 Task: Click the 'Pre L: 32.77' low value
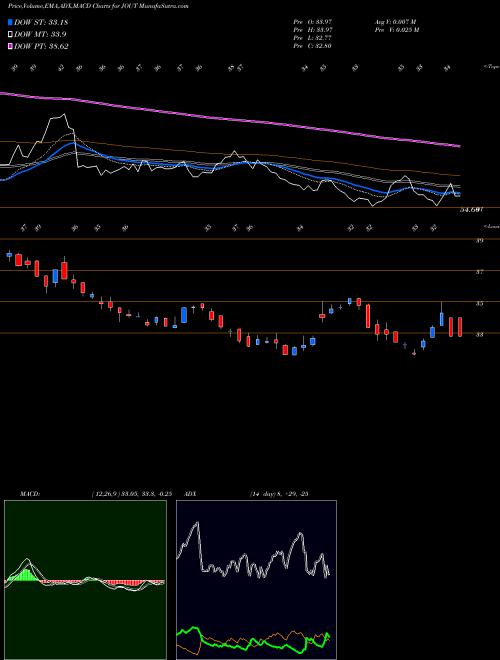[x=313, y=38]
